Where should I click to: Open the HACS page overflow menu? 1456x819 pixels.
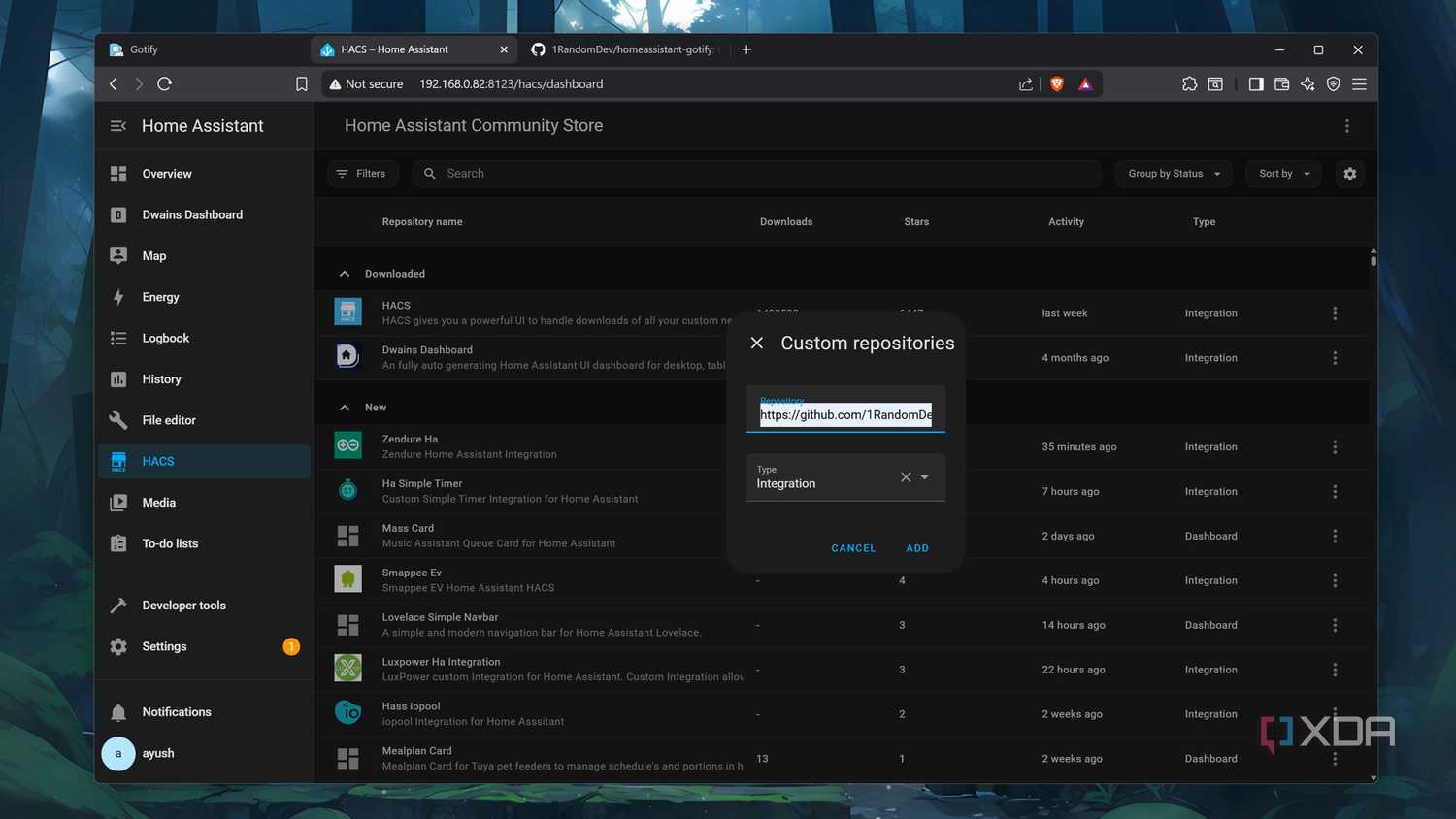point(1347,126)
